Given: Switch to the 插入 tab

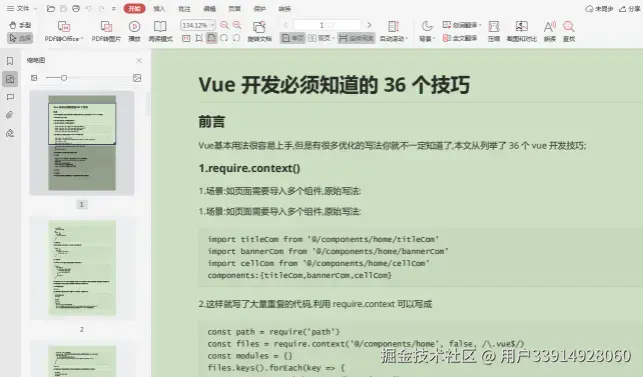Looking at the screenshot, I should pos(159,9).
